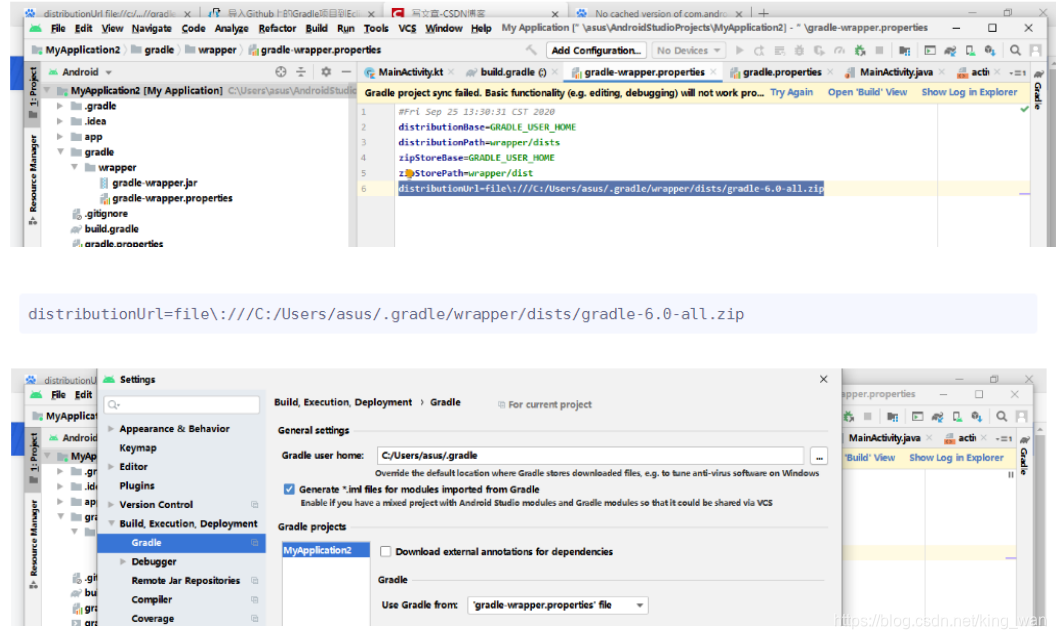
Task: Click the Try Again link
Action: 791,92
